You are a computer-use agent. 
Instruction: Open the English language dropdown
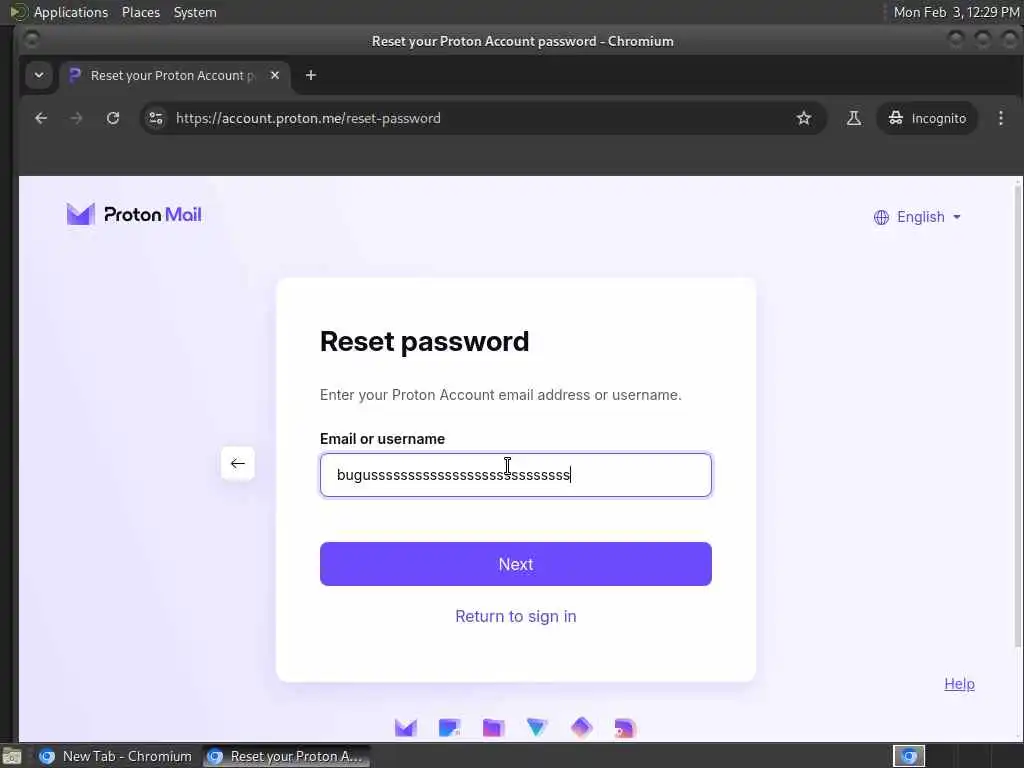(917, 217)
